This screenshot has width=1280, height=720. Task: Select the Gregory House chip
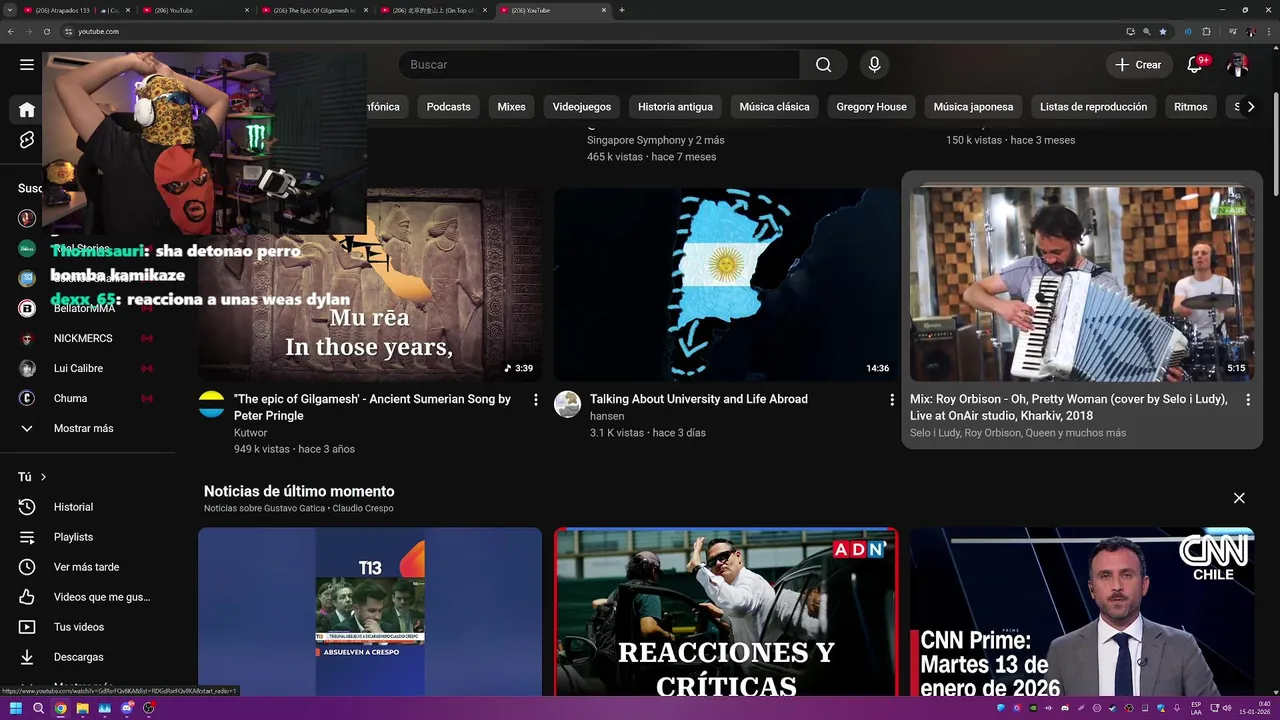pos(871,107)
